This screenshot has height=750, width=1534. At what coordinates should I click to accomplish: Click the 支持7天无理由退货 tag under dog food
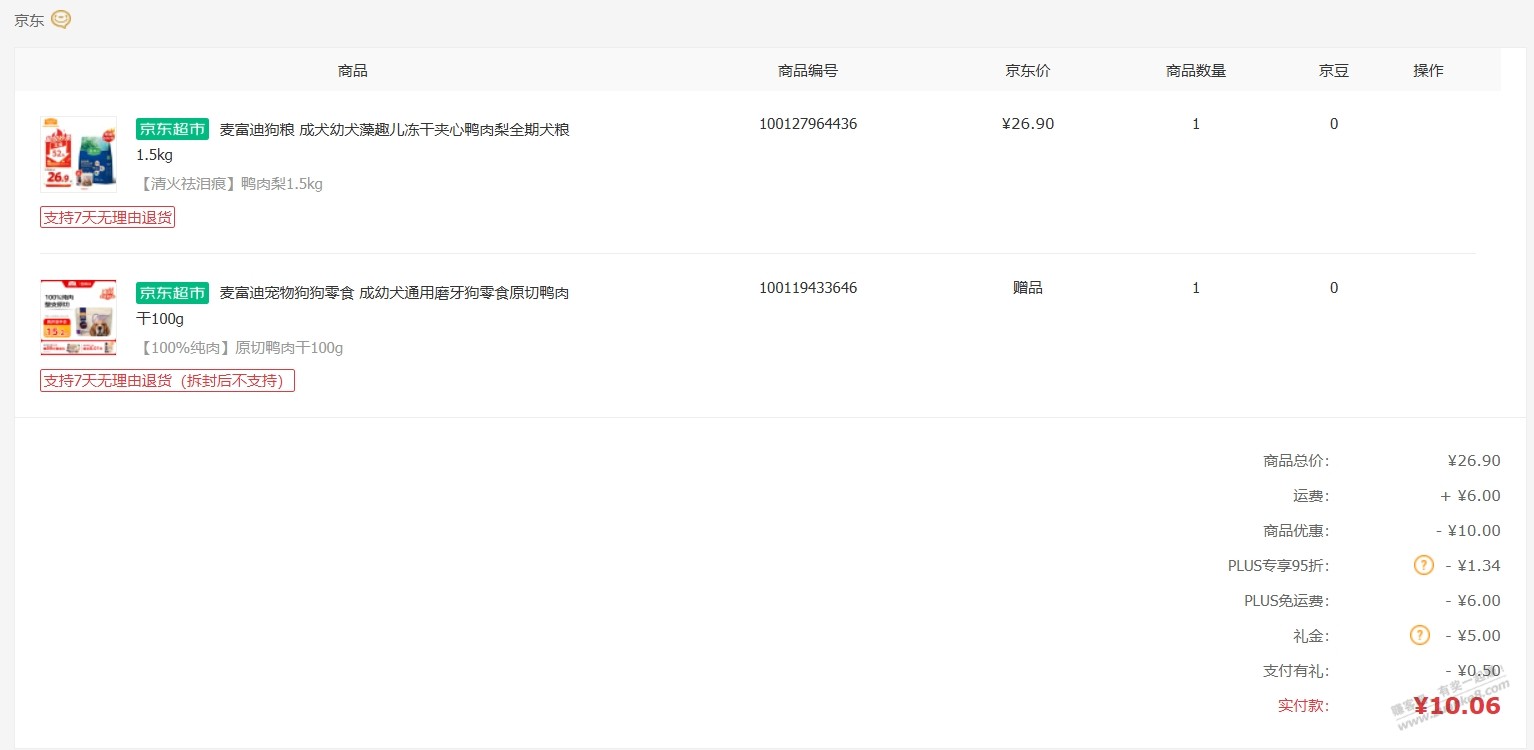click(x=107, y=217)
